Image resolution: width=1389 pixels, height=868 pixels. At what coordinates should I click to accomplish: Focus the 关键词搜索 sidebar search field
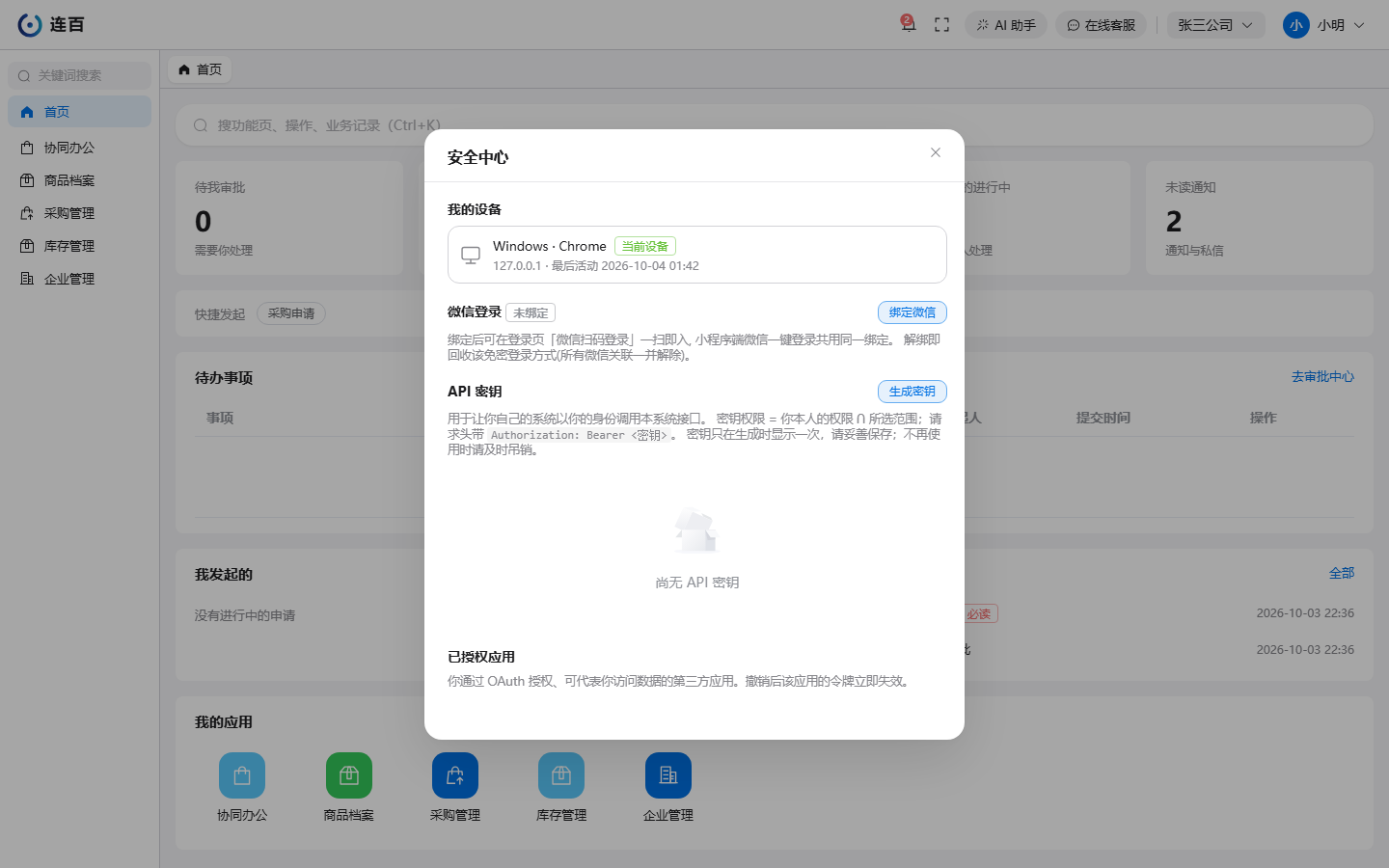click(80, 75)
